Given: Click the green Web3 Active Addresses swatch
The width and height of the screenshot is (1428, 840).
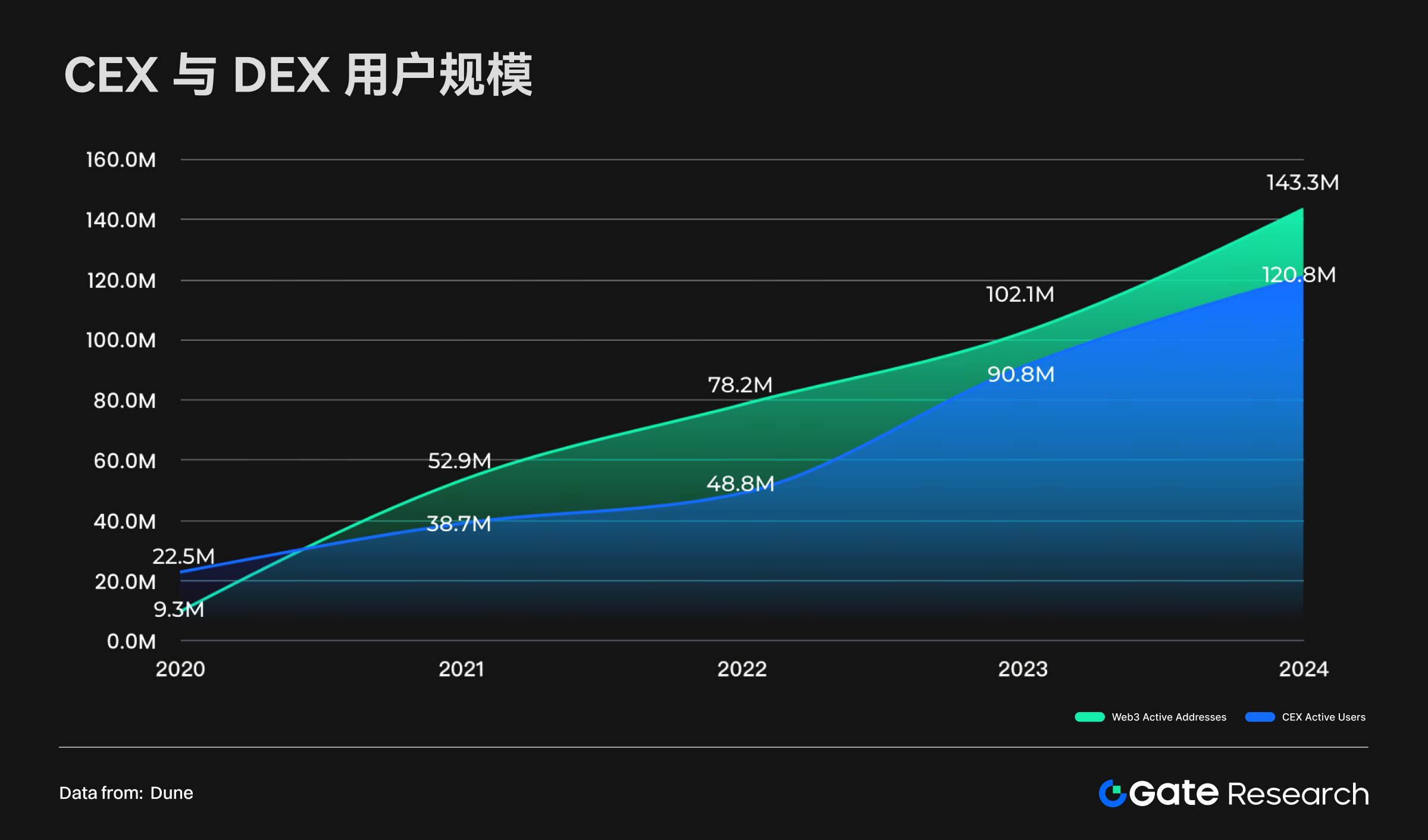Looking at the screenshot, I should [1089, 717].
